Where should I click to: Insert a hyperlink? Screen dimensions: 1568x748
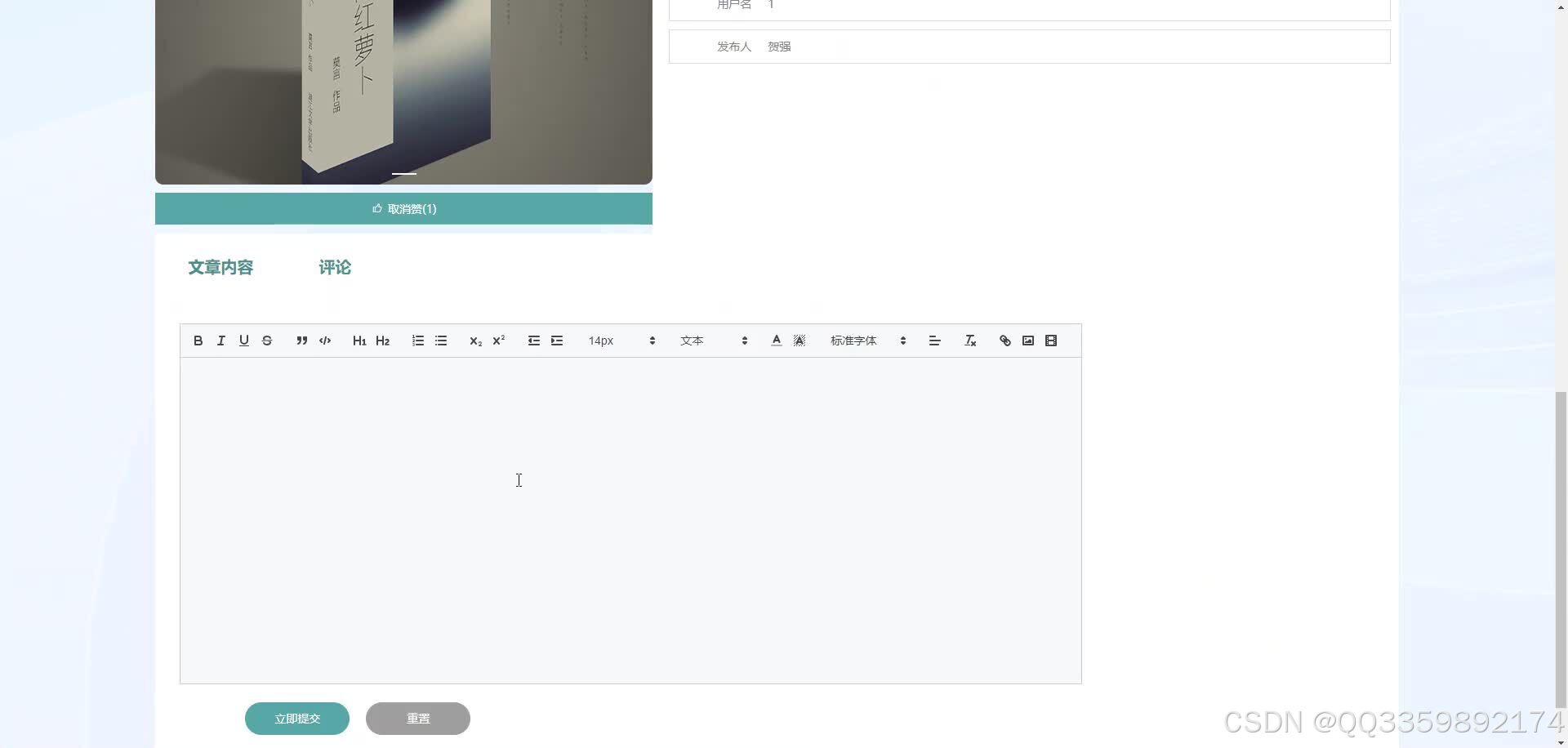point(1004,341)
